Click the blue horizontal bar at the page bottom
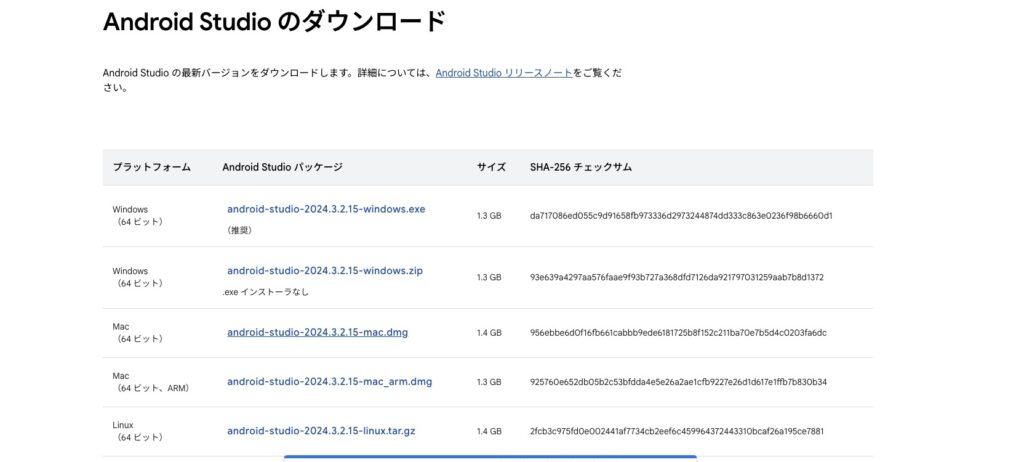The width and height of the screenshot is (1024, 462). 490,457
